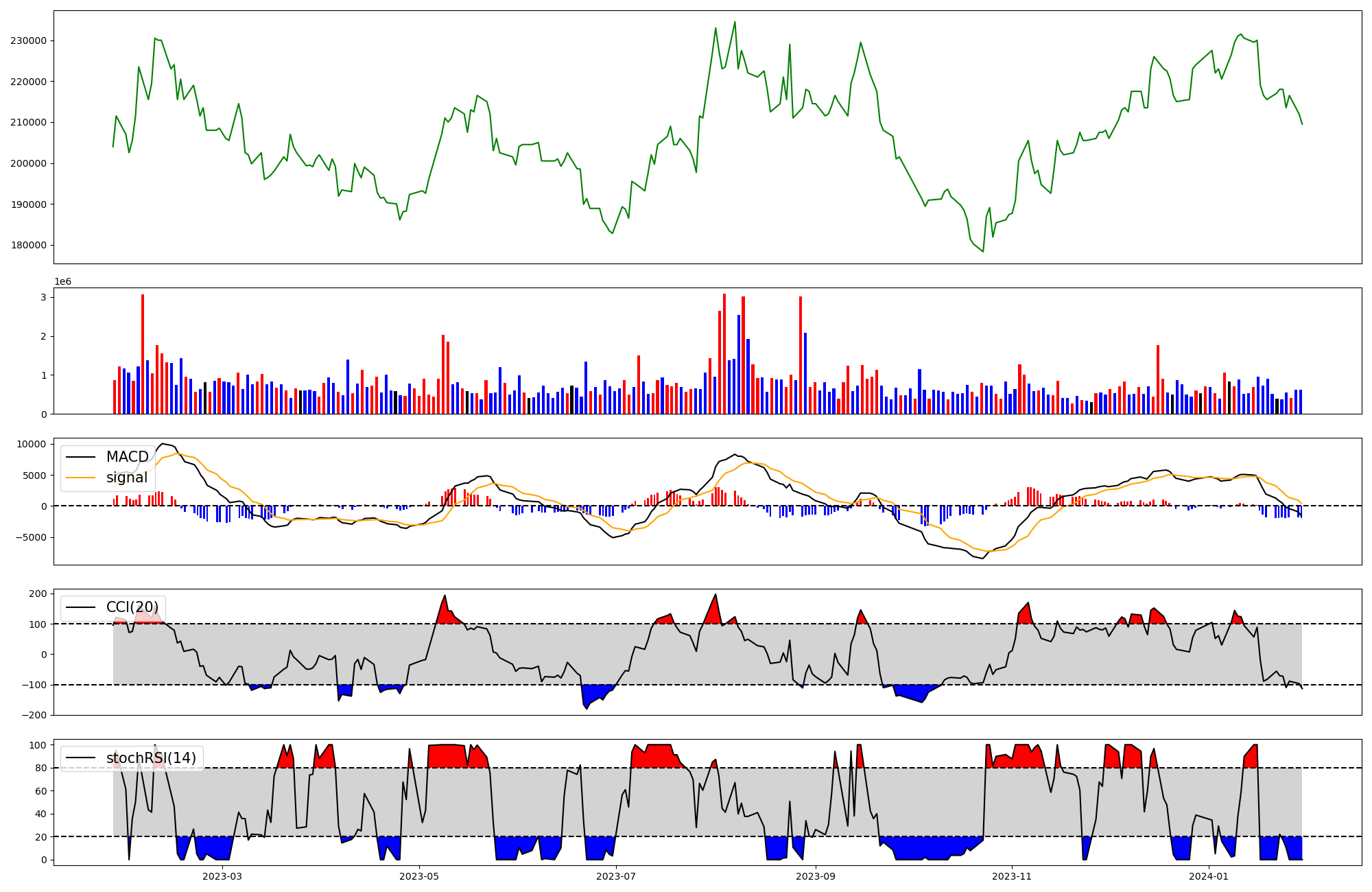Image resolution: width=1372 pixels, height=892 pixels.
Task: Select the 2023-07 x-axis tick label
Action: (616, 876)
